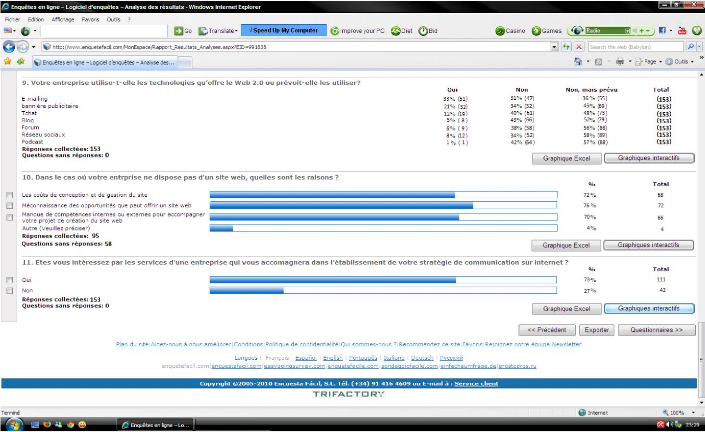Open the Outils menu in menu bar
Screen dimensions: 705x432
113,19
